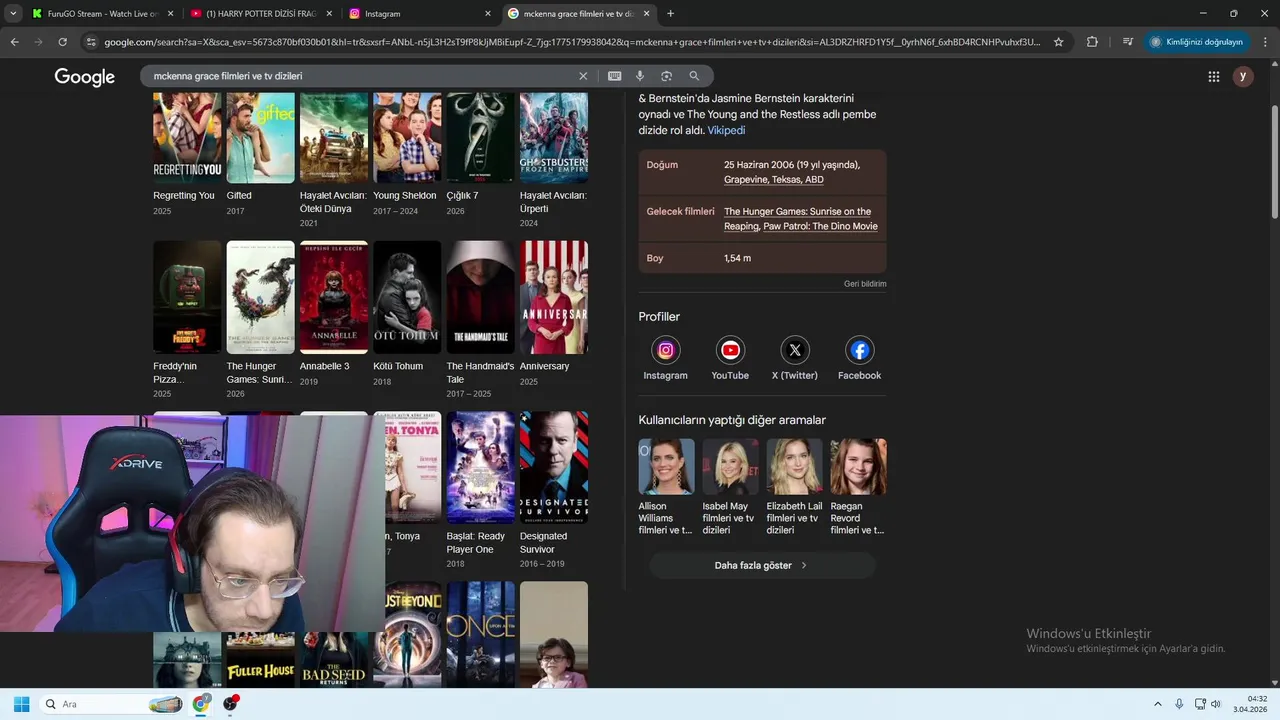Go back to the previous page
Screen dimensions: 1280x720
click(x=14, y=42)
